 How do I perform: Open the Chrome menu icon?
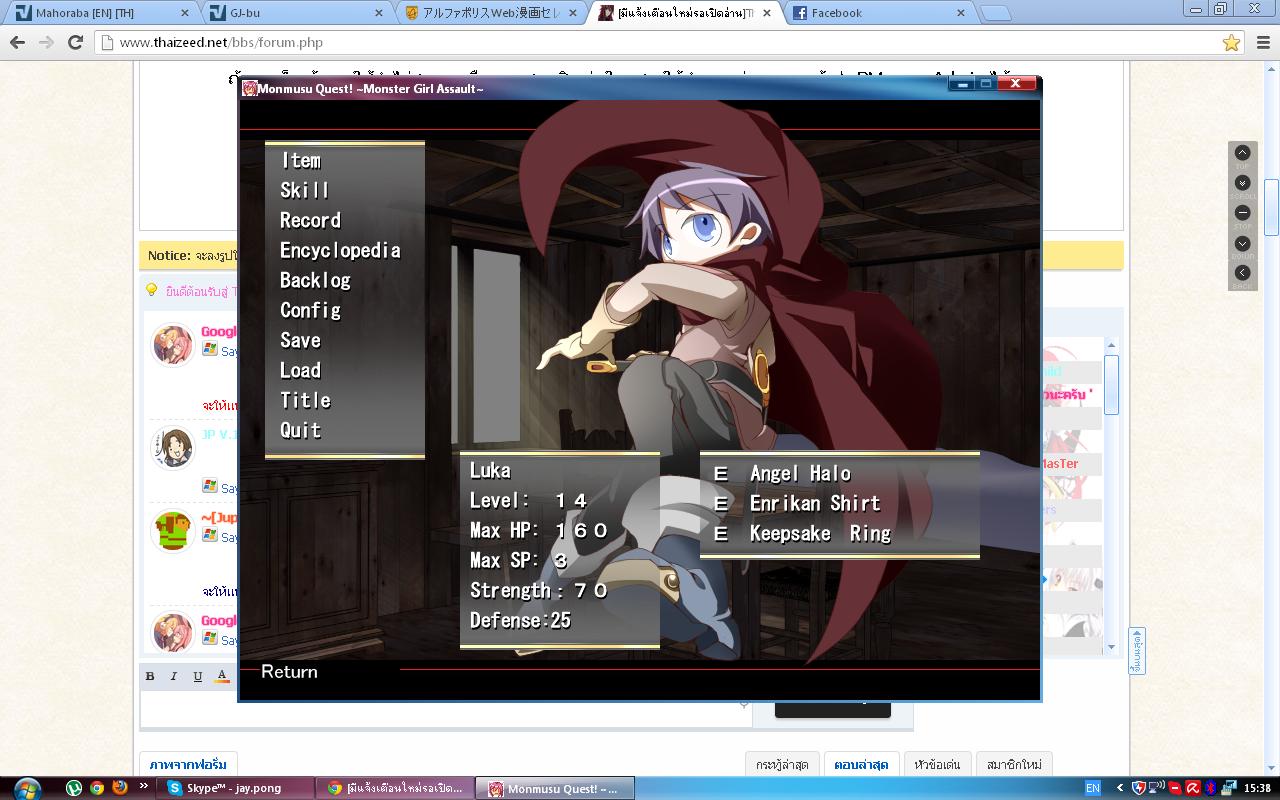(1261, 42)
